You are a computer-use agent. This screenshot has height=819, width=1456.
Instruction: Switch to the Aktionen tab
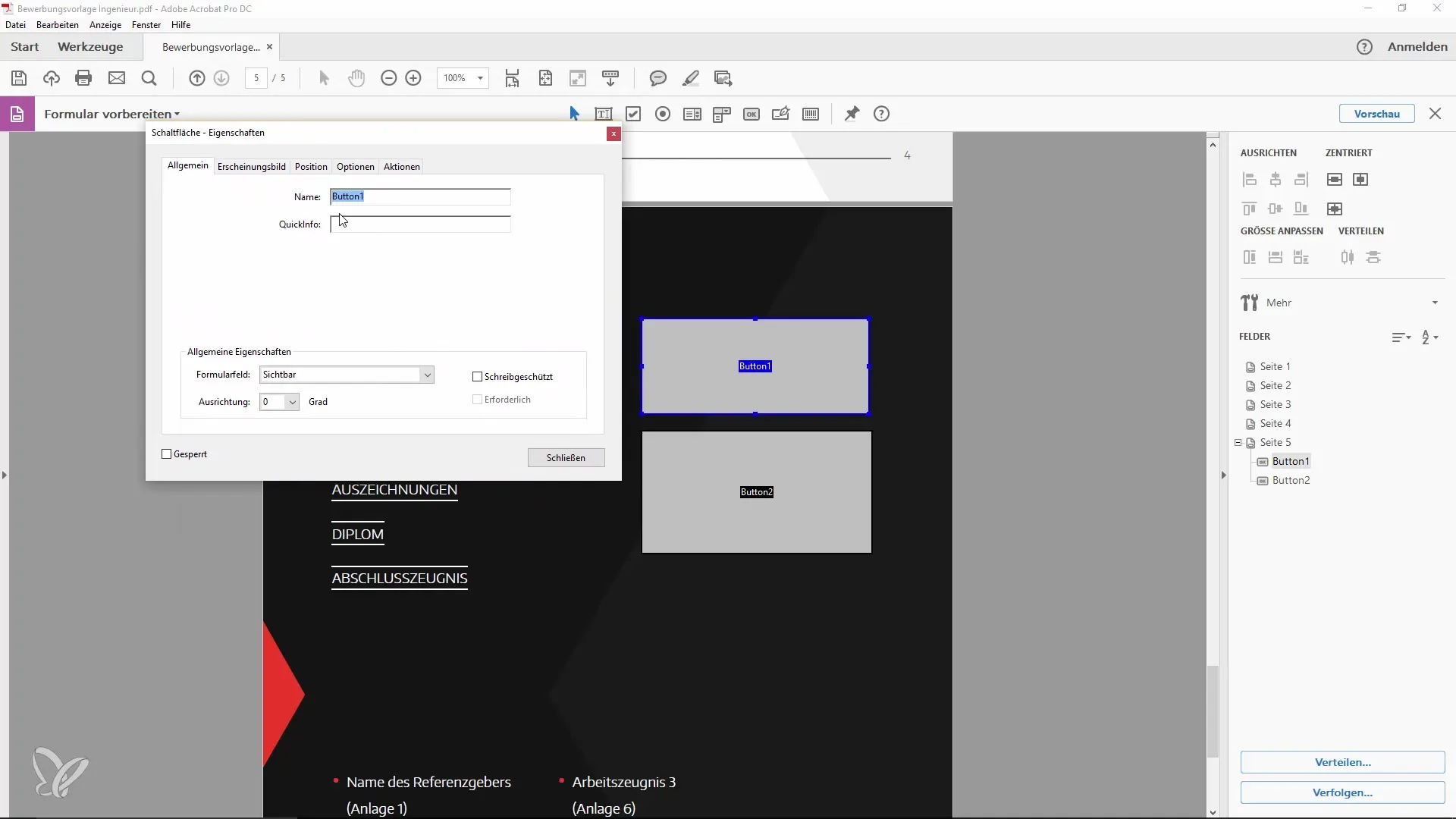(402, 167)
